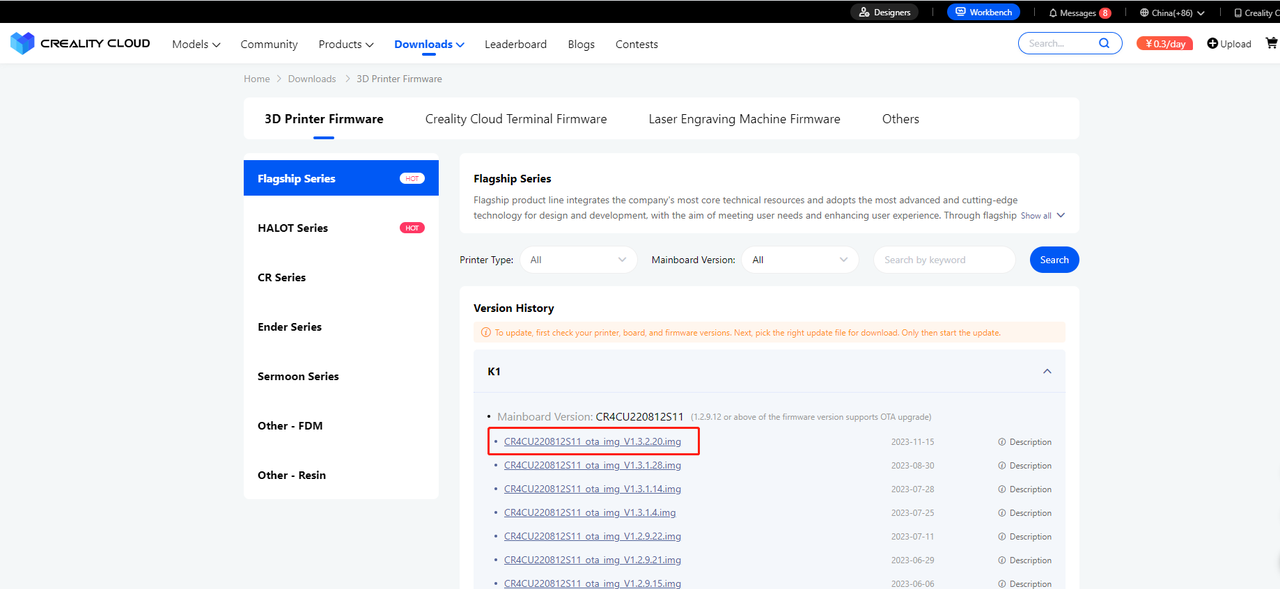Screen dimensions: 1280x589
Task: Click the blue Search button
Action: (1054, 260)
